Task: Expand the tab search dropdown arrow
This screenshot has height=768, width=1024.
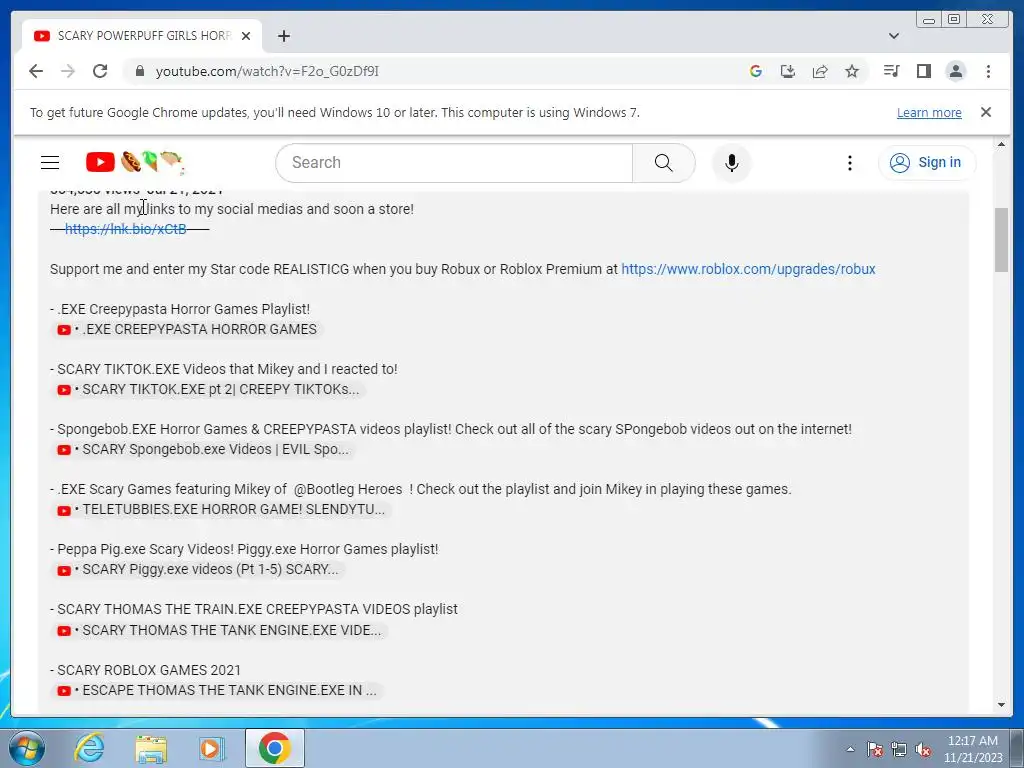Action: pos(894,36)
